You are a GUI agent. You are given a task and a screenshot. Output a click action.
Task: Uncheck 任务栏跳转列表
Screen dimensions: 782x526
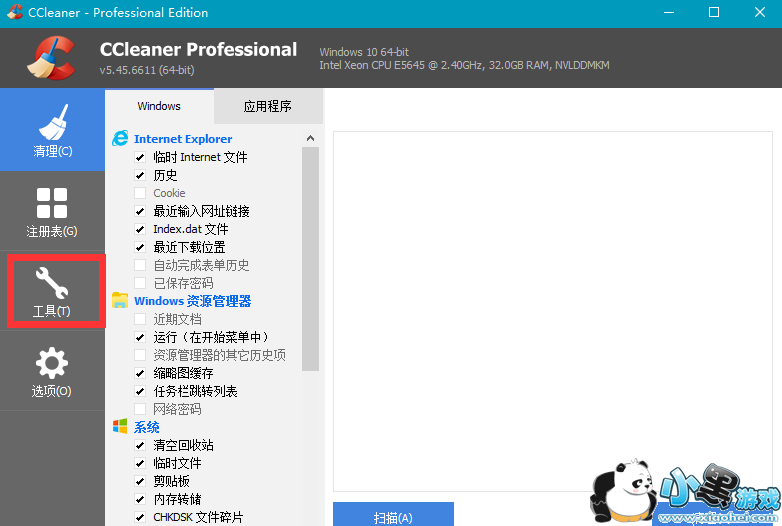140,391
